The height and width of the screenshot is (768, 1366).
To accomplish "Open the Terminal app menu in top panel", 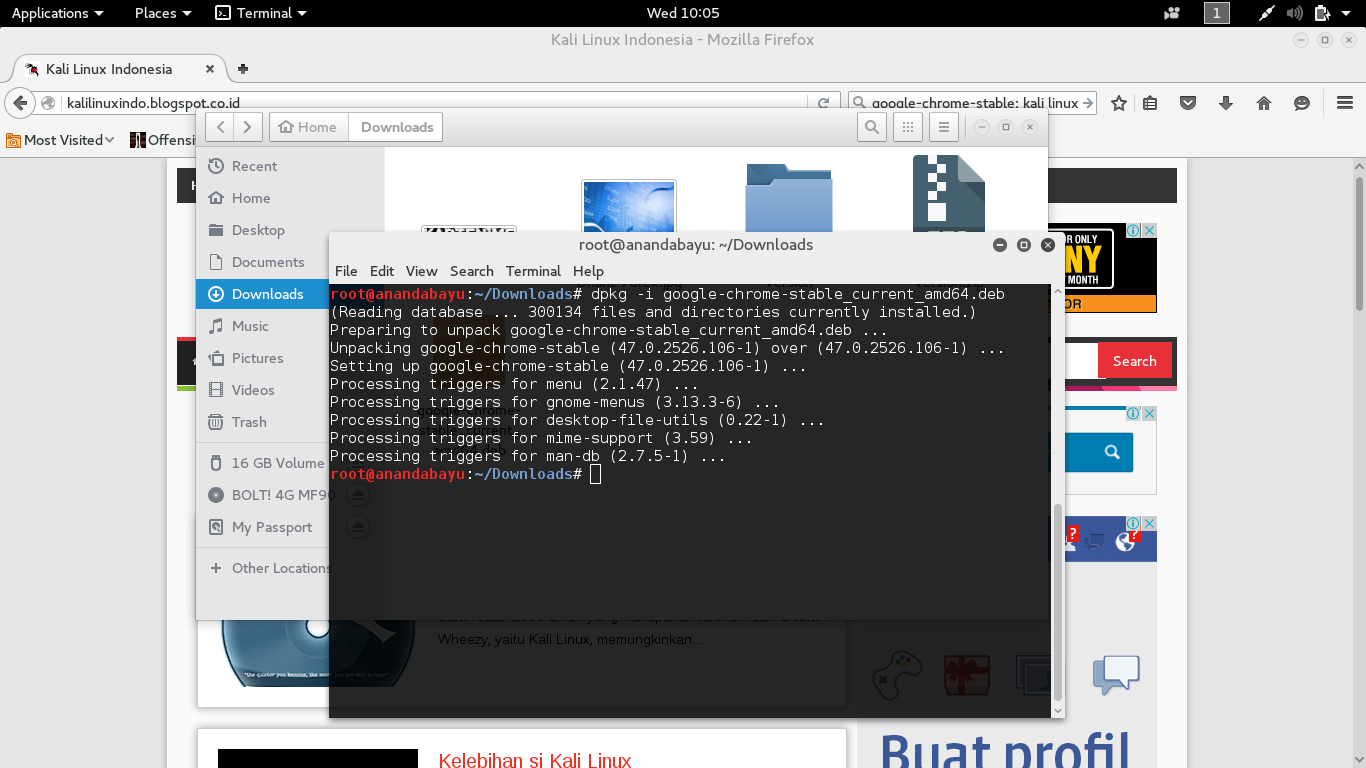I will coord(261,13).
